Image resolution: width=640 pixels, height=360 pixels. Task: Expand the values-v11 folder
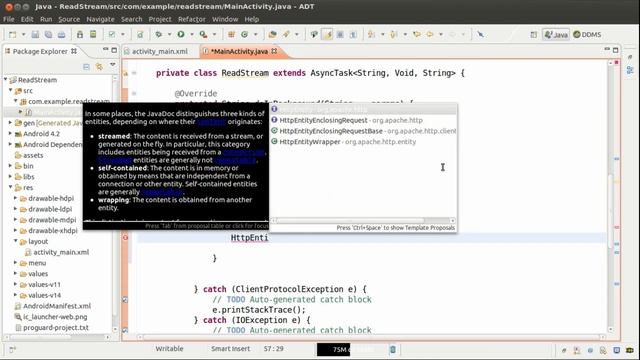pos(16,284)
